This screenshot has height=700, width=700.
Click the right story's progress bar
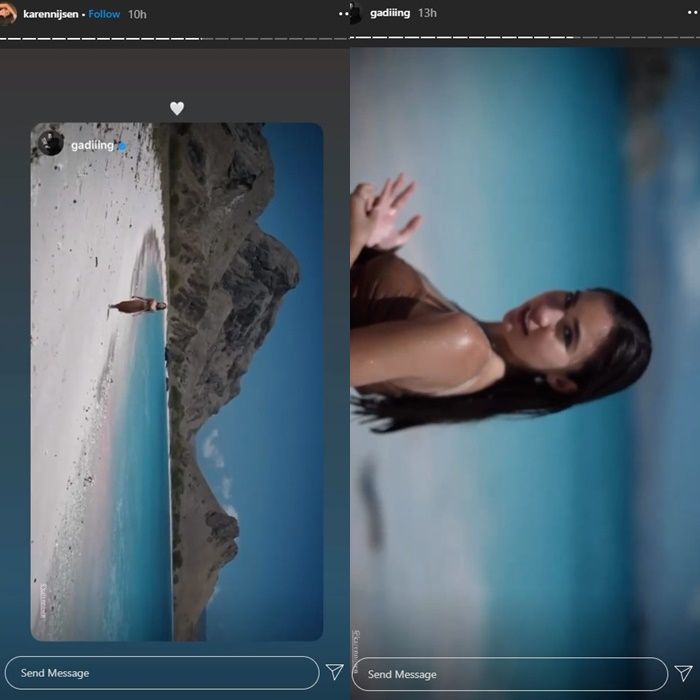point(525,38)
